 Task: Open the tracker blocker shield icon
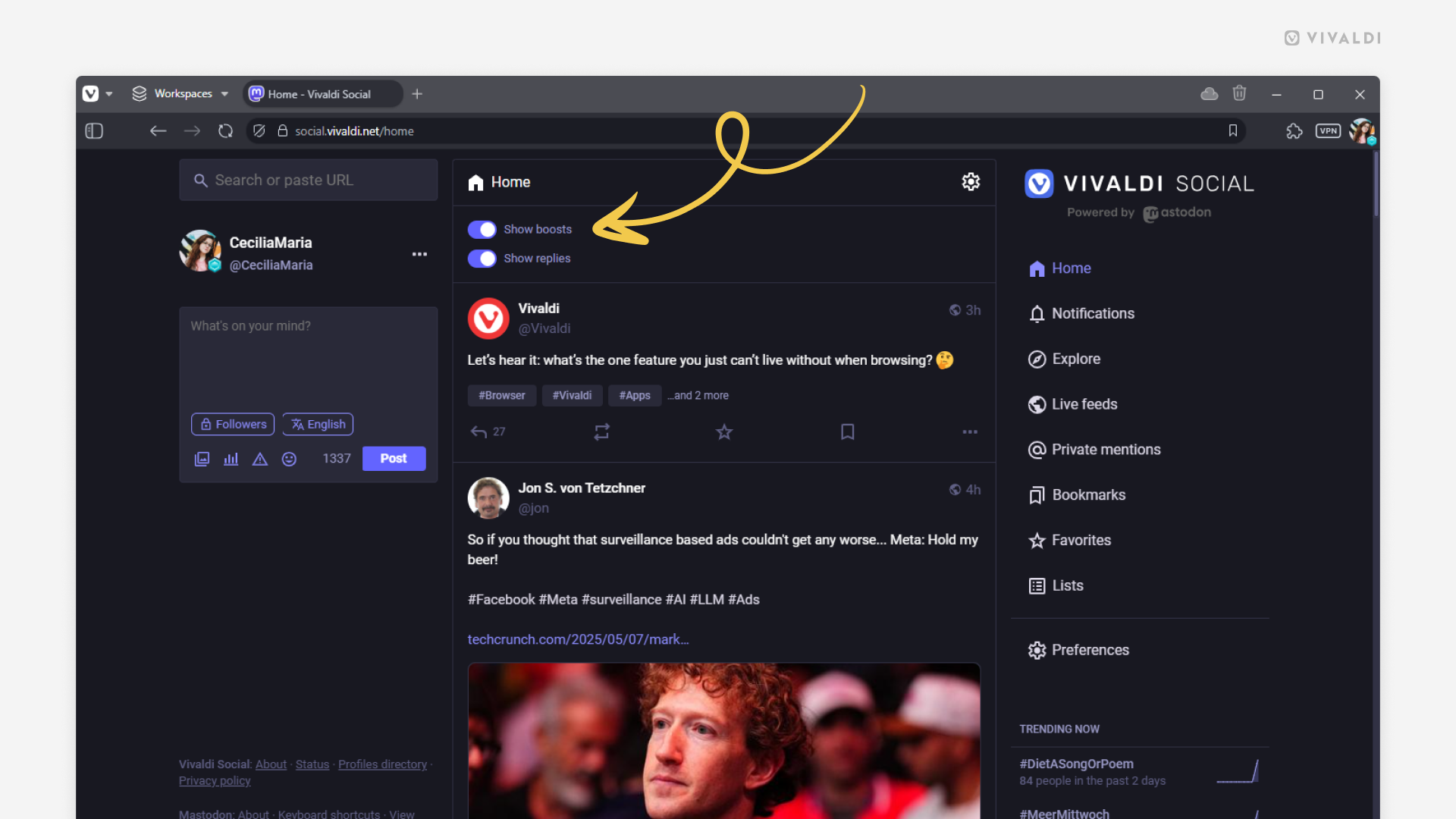pyautogui.click(x=259, y=131)
